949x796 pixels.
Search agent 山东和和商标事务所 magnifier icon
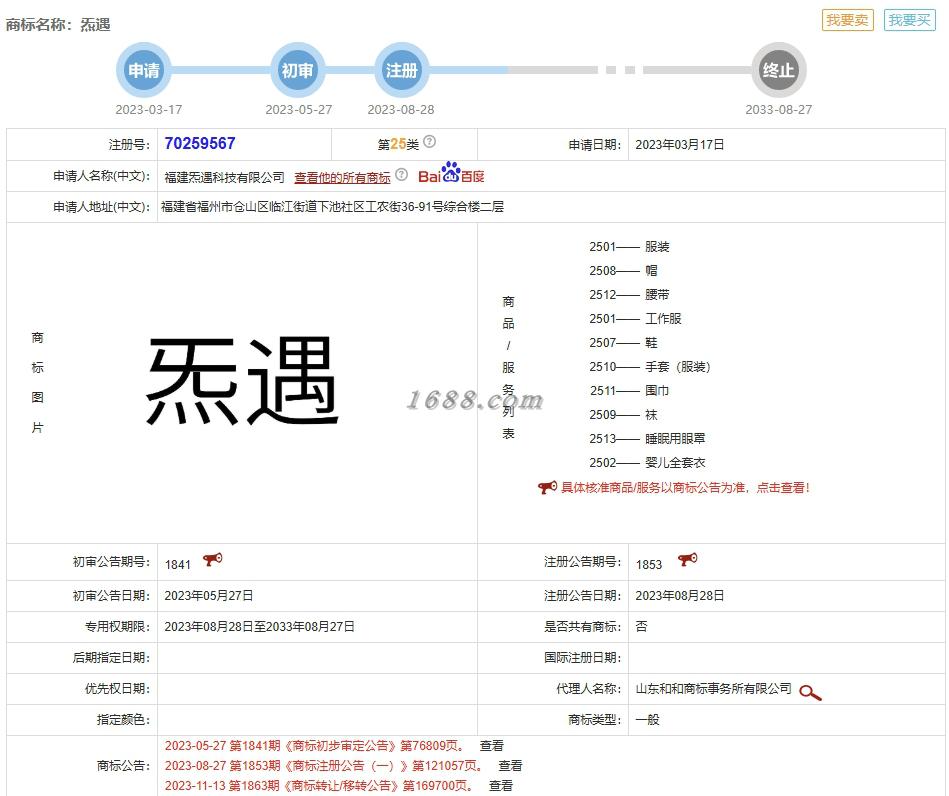click(x=810, y=692)
